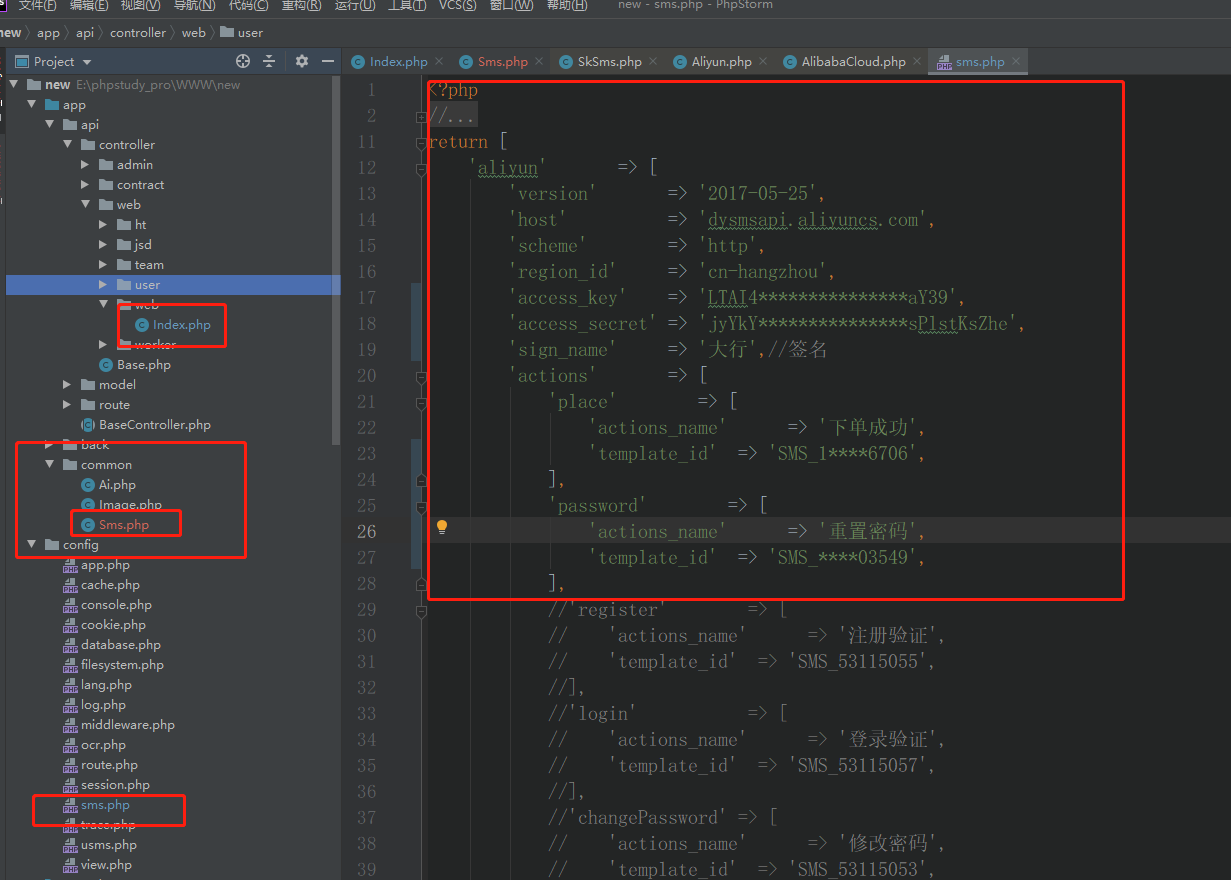1231x880 pixels.
Task: Expand the jsd folder arrow
Action: click(x=104, y=245)
